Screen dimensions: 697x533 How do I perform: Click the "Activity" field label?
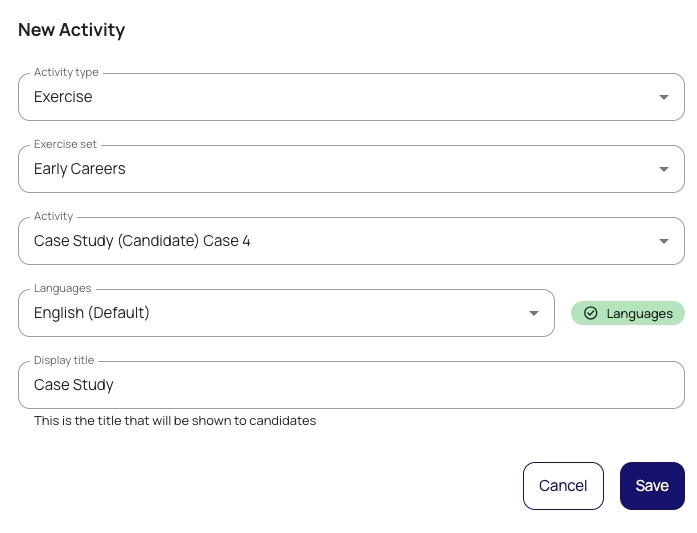click(54, 217)
